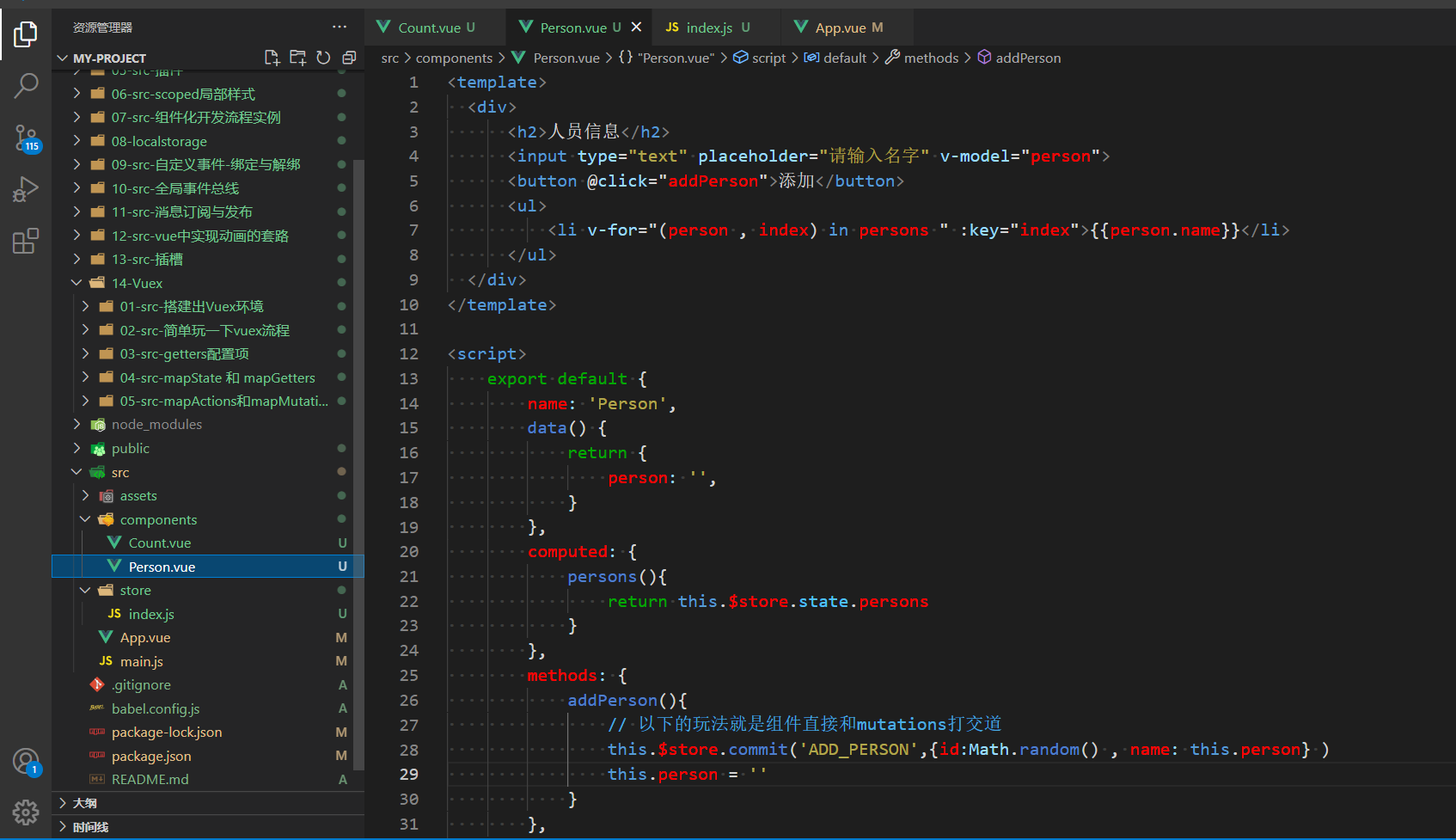Viewport: 1456px width, 840px height.
Task: Open Source Control view with 115 badge
Action: (x=26, y=138)
